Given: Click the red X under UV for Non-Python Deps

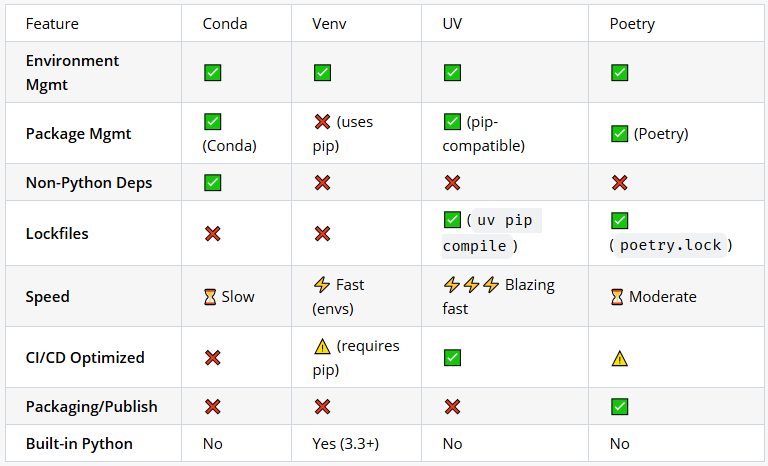Looking at the screenshot, I should 452,183.
